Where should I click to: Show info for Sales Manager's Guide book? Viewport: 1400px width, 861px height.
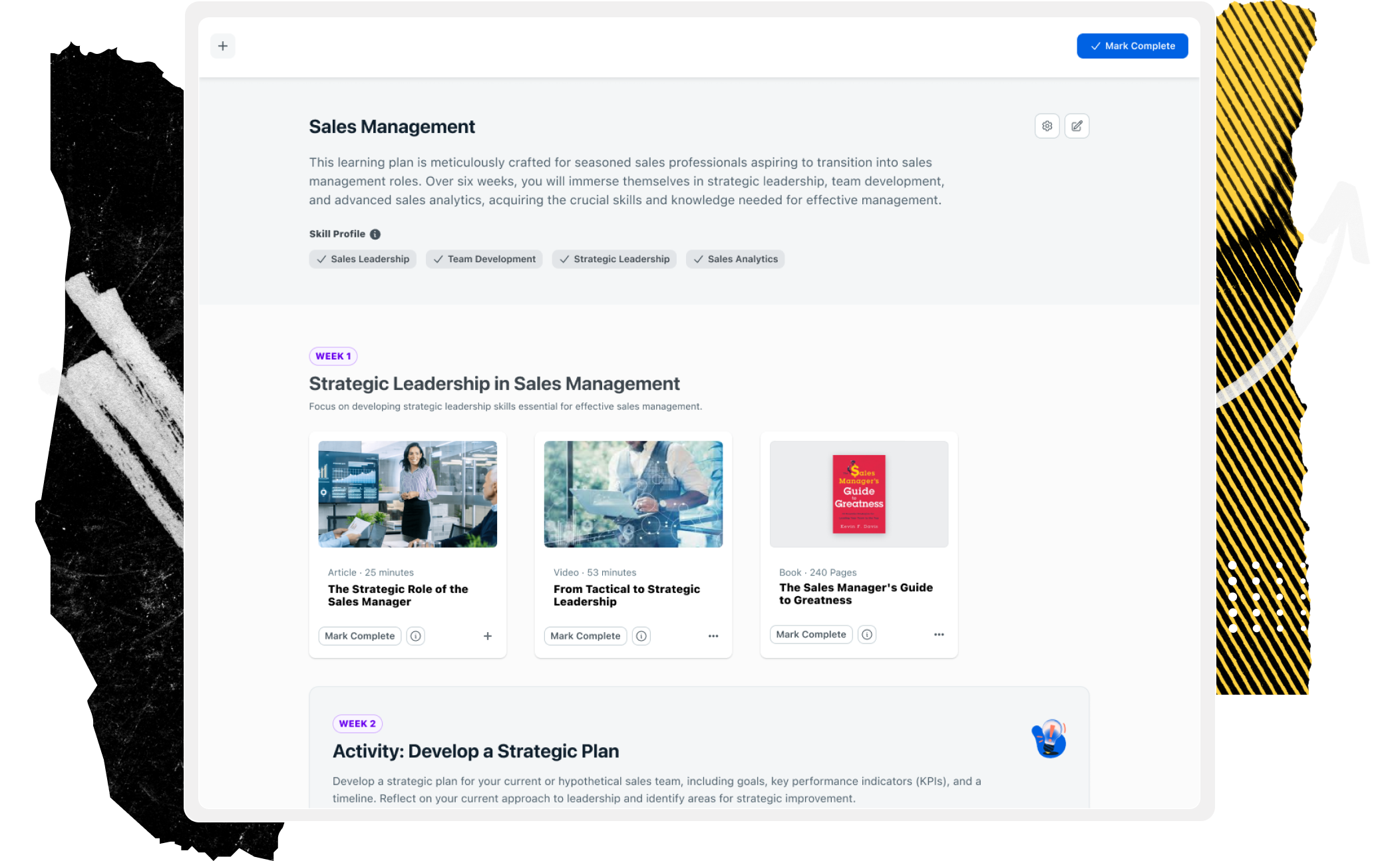(x=867, y=635)
